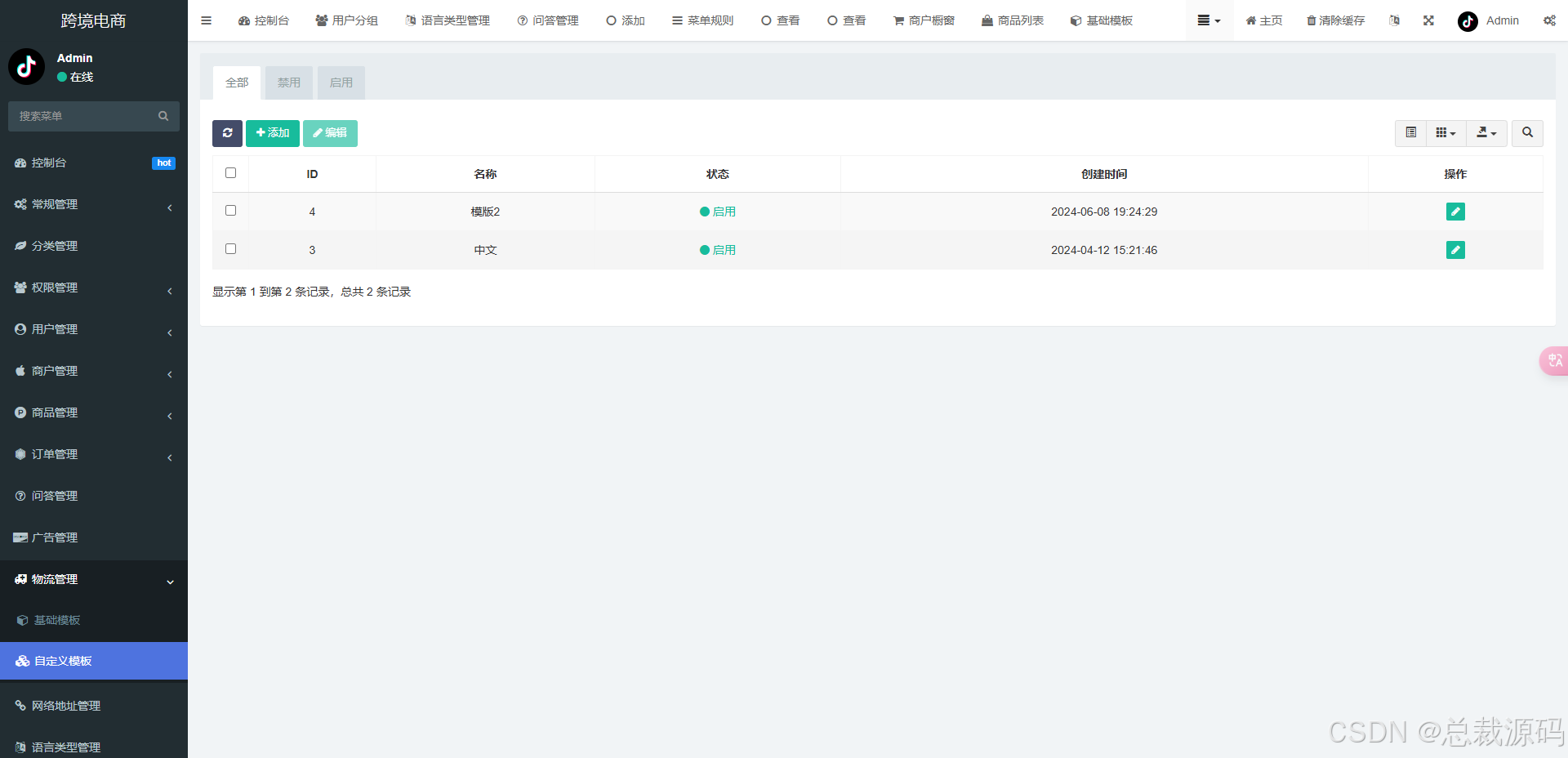Click the date 2024-04-12 15:21:46
Image resolution: width=1568 pixels, height=758 pixels.
coord(1104,250)
